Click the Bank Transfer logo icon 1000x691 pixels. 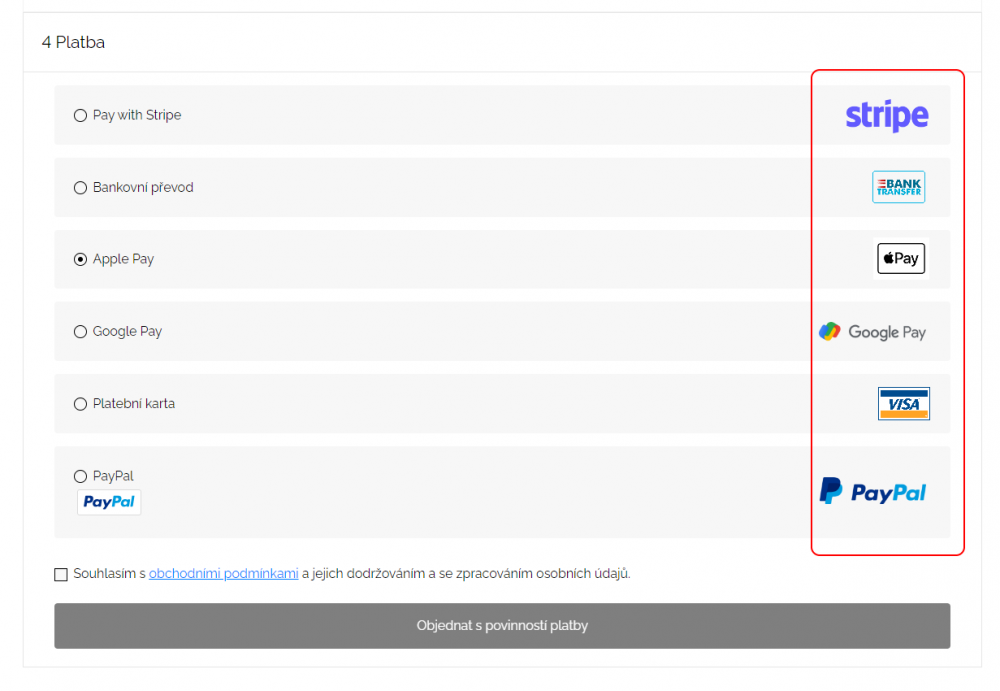pos(898,187)
